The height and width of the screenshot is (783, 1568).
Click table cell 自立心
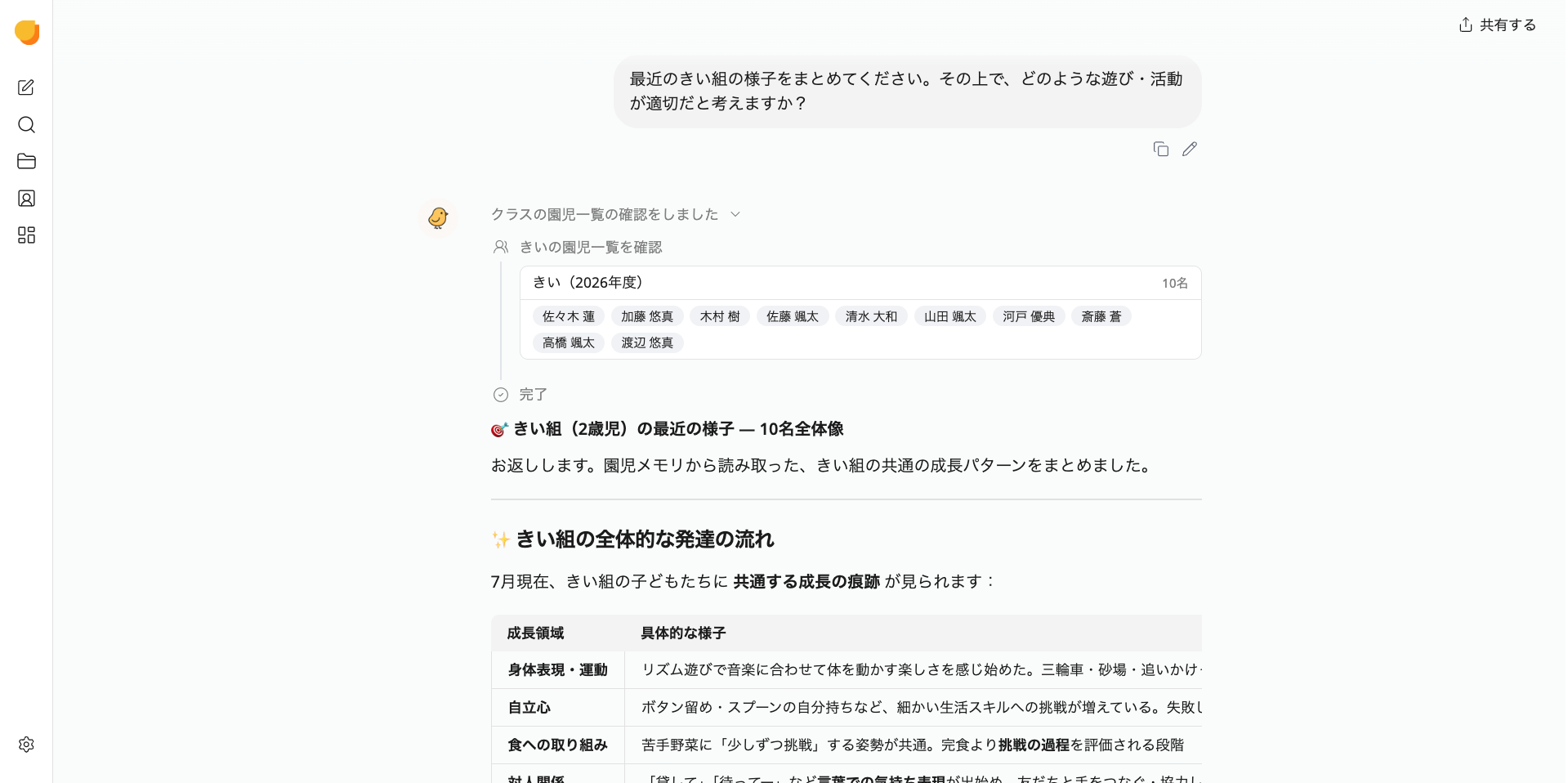[x=529, y=708]
